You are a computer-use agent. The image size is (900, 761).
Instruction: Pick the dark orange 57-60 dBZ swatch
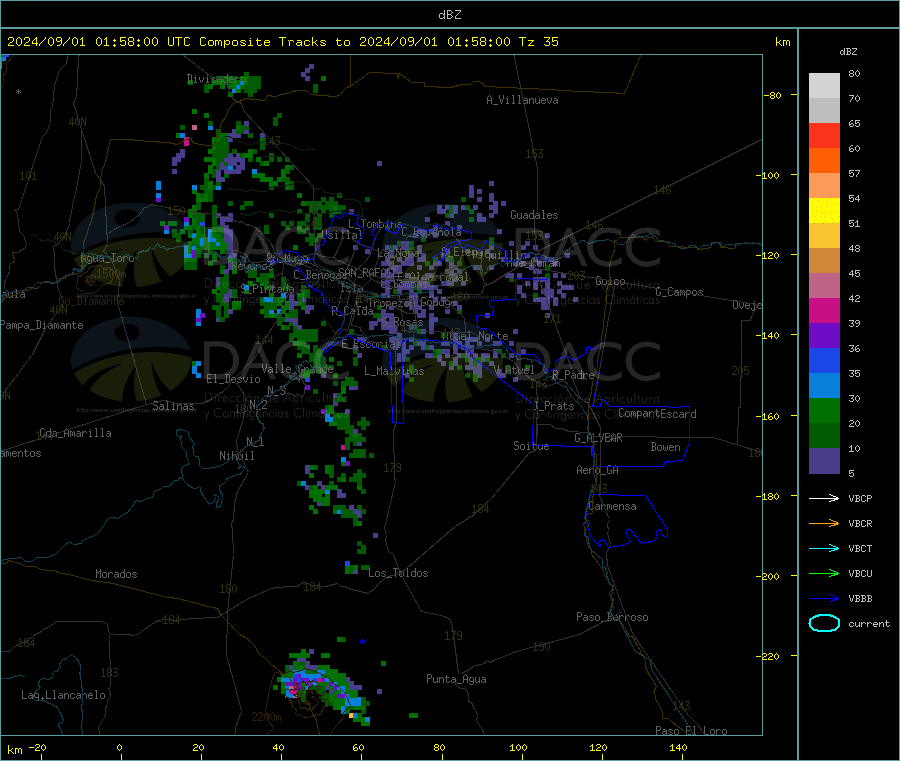(824, 161)
